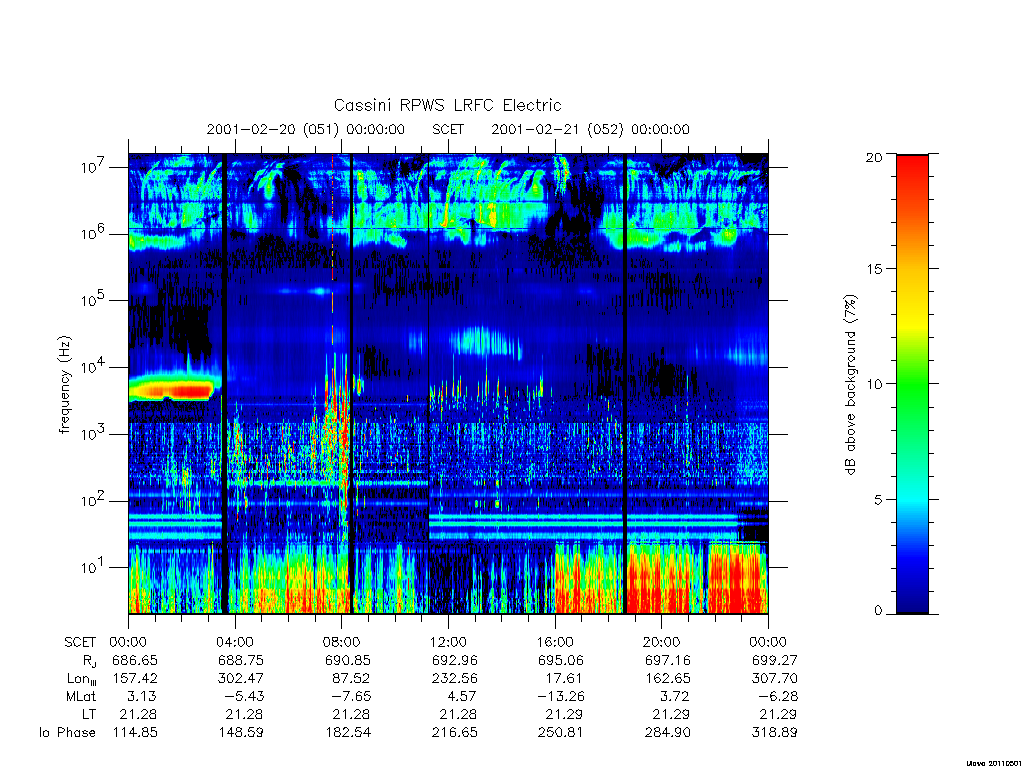1024x768 pixels.
Task: Click the longitude value '302.47'
Action: [241, 679]
